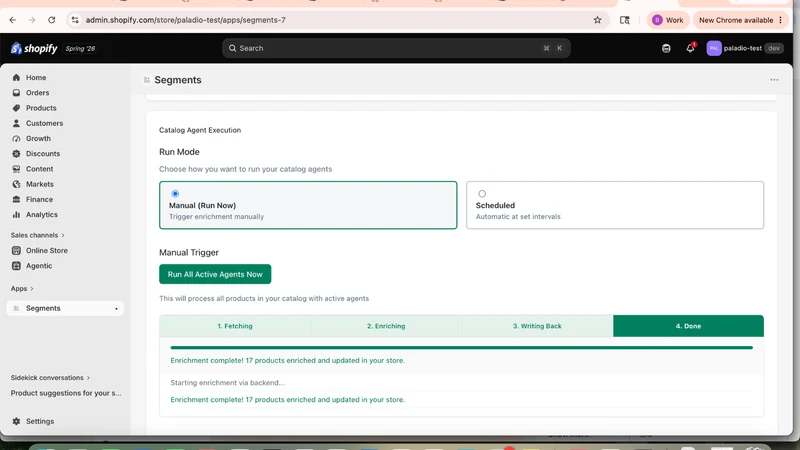Image resolution: width=800 pixels, height=450 pixels.
Task: Click the site information icon in address bar
Action: (75, 20)
